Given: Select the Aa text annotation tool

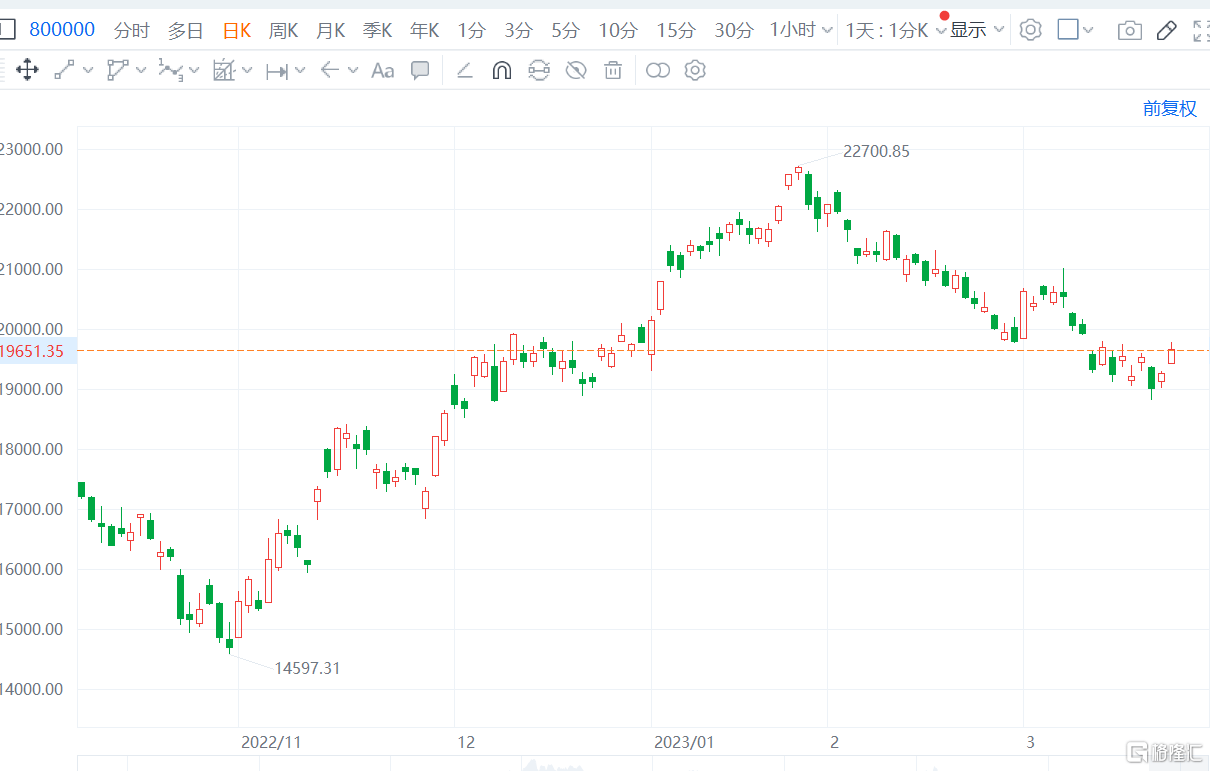Looking at the screenshot, I should 382,70.
